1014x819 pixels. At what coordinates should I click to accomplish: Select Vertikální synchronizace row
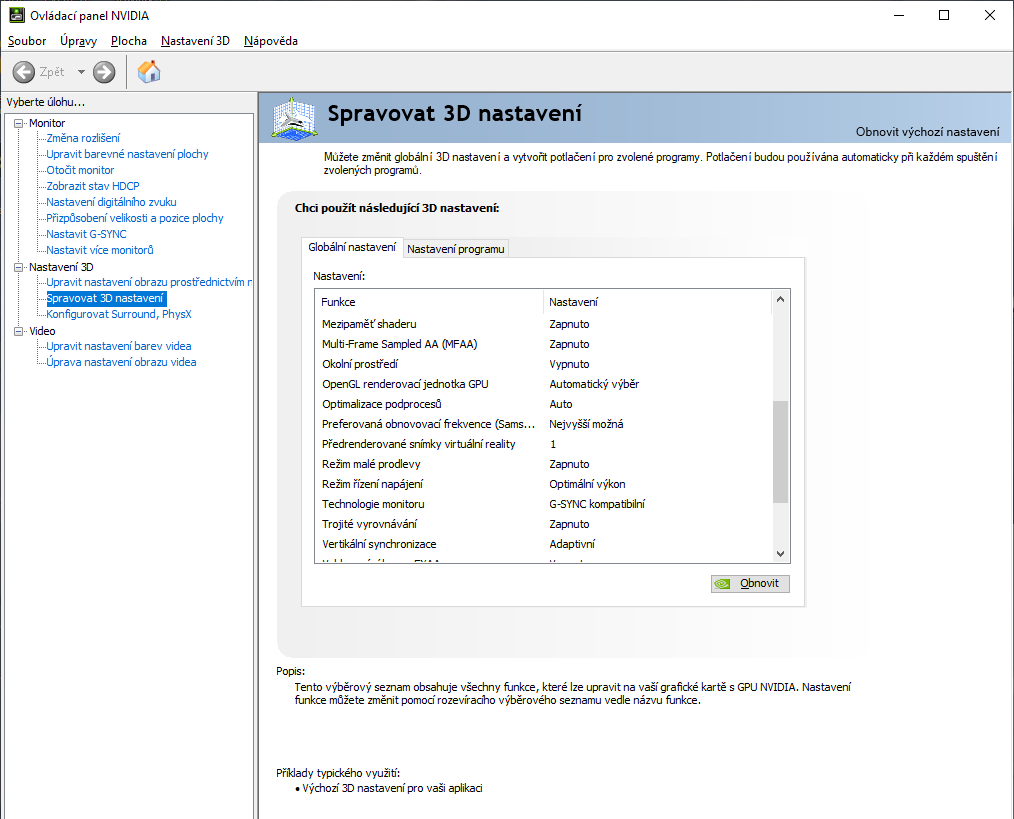click(x=543, y=545)
